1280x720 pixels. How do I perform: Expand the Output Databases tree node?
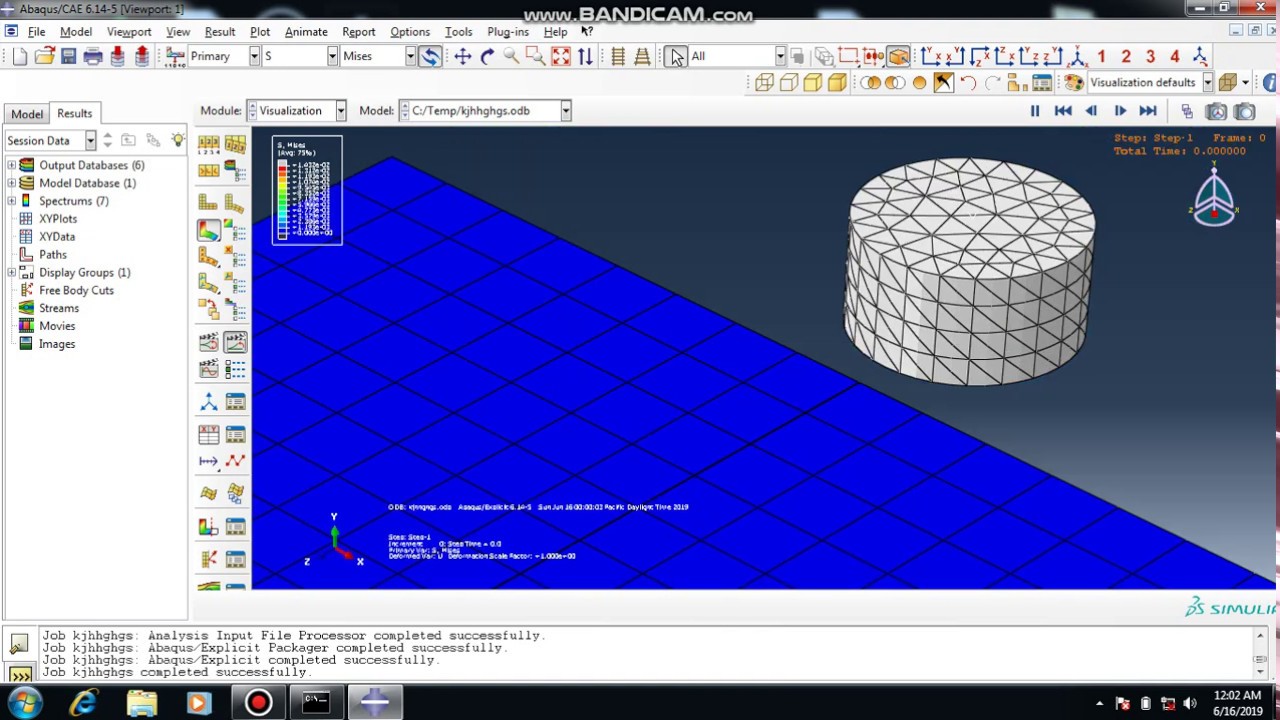tap(11, 165)
